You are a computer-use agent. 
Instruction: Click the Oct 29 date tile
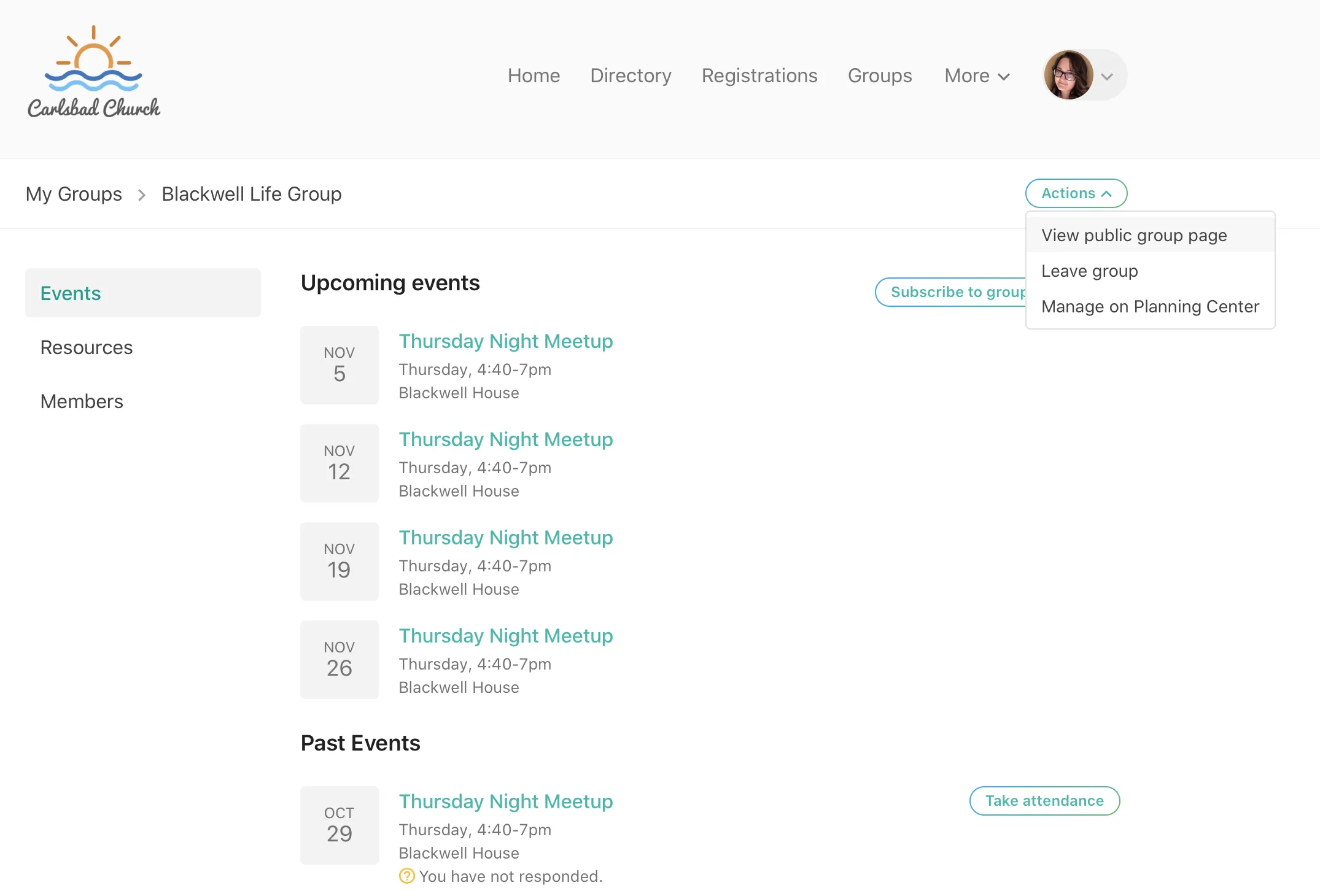click(x=339, y=825)
